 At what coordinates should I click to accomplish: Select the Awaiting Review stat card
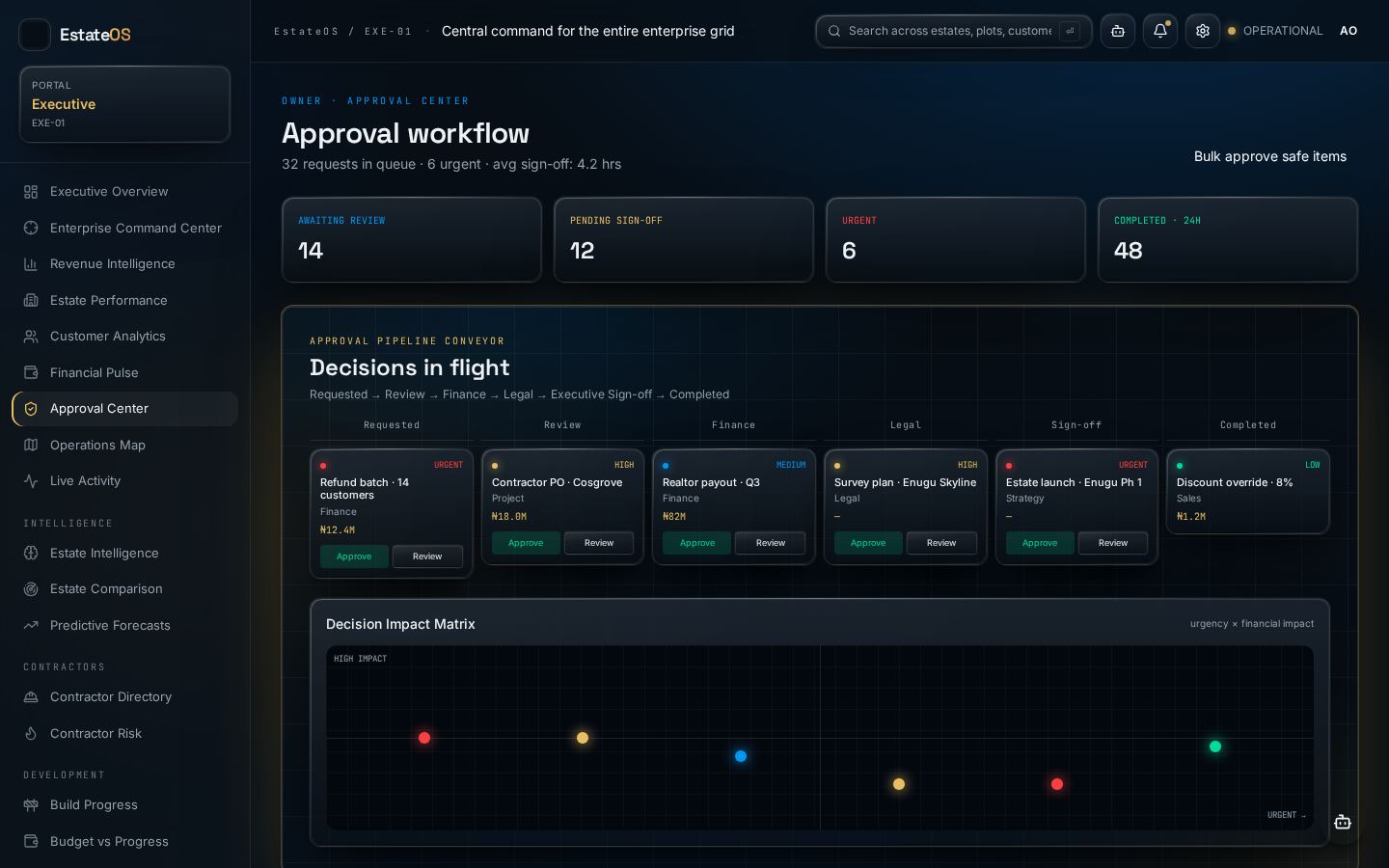412,240
